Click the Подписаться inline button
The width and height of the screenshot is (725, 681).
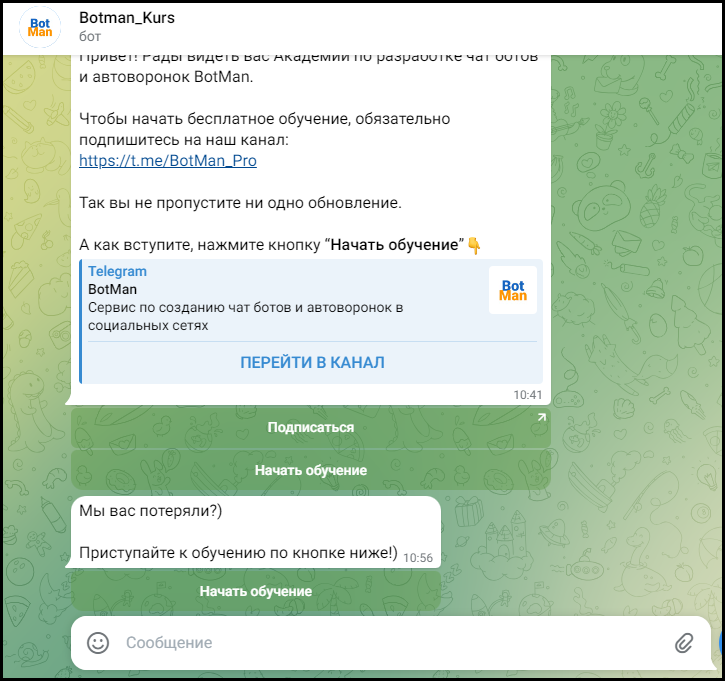pyautogui.click(x=311, y=428)
